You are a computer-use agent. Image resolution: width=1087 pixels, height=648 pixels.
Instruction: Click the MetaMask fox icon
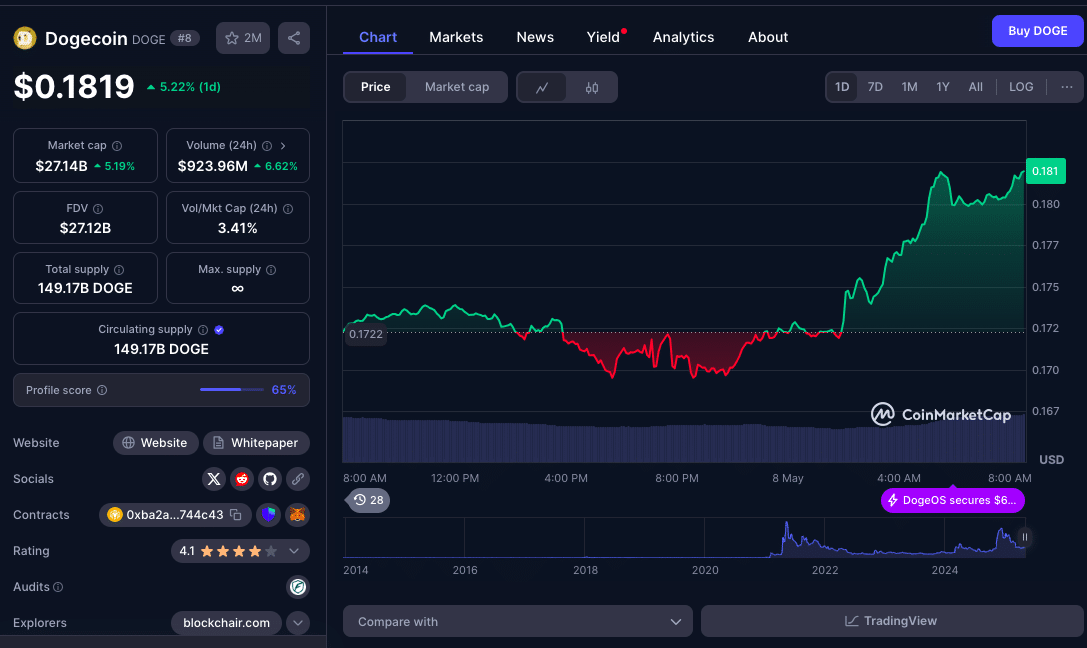pyautogui.click(x=297, y=515)
